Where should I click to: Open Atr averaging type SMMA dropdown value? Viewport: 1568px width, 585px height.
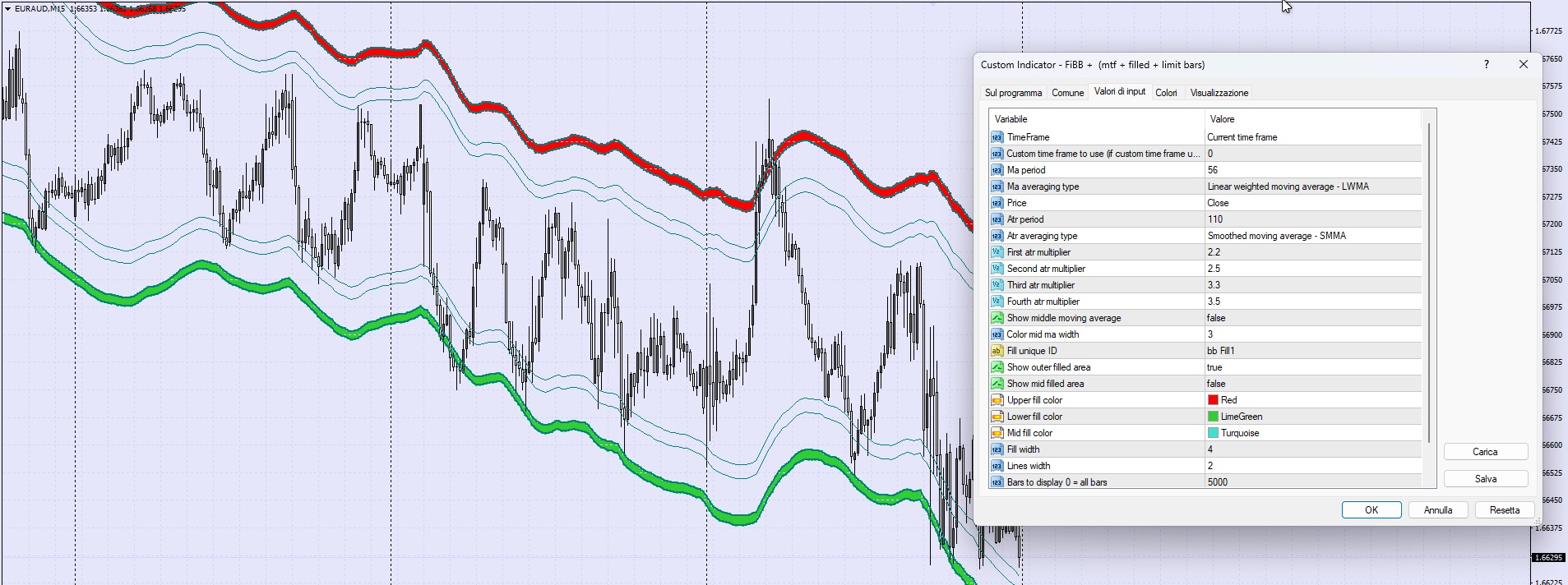coord(1313,236)
